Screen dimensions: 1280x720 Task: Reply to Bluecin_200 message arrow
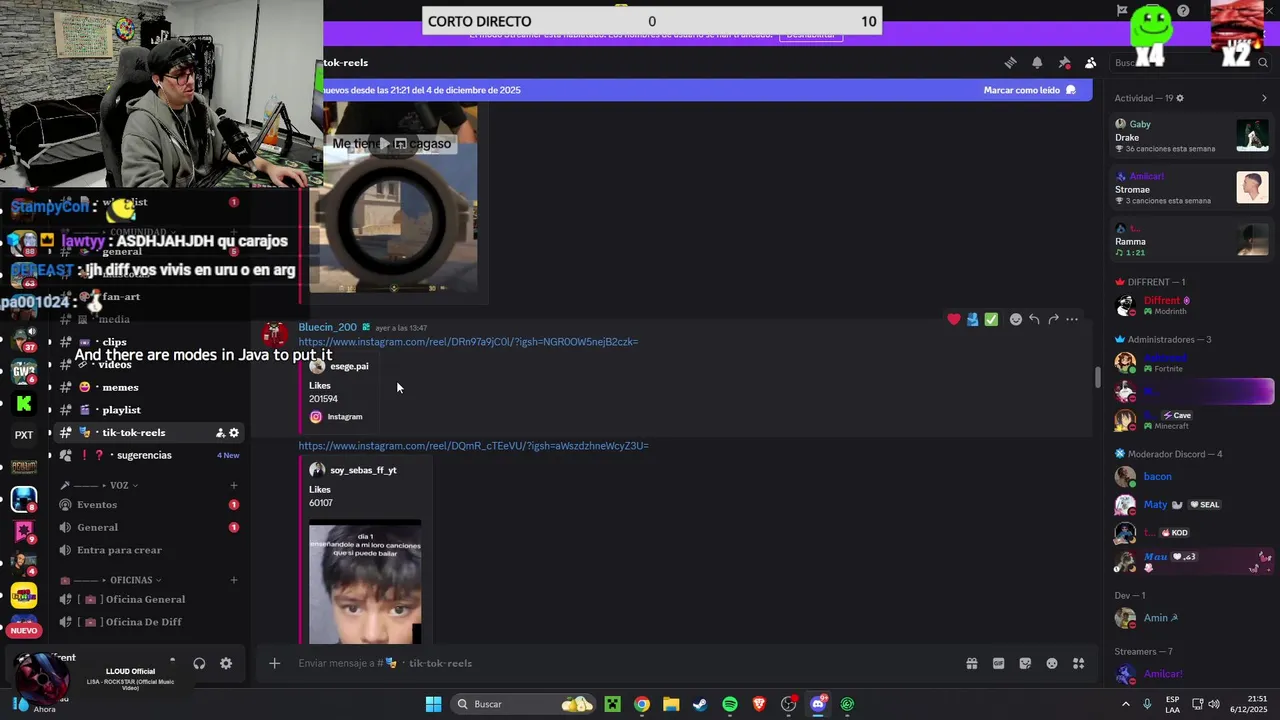[1034, 319]
